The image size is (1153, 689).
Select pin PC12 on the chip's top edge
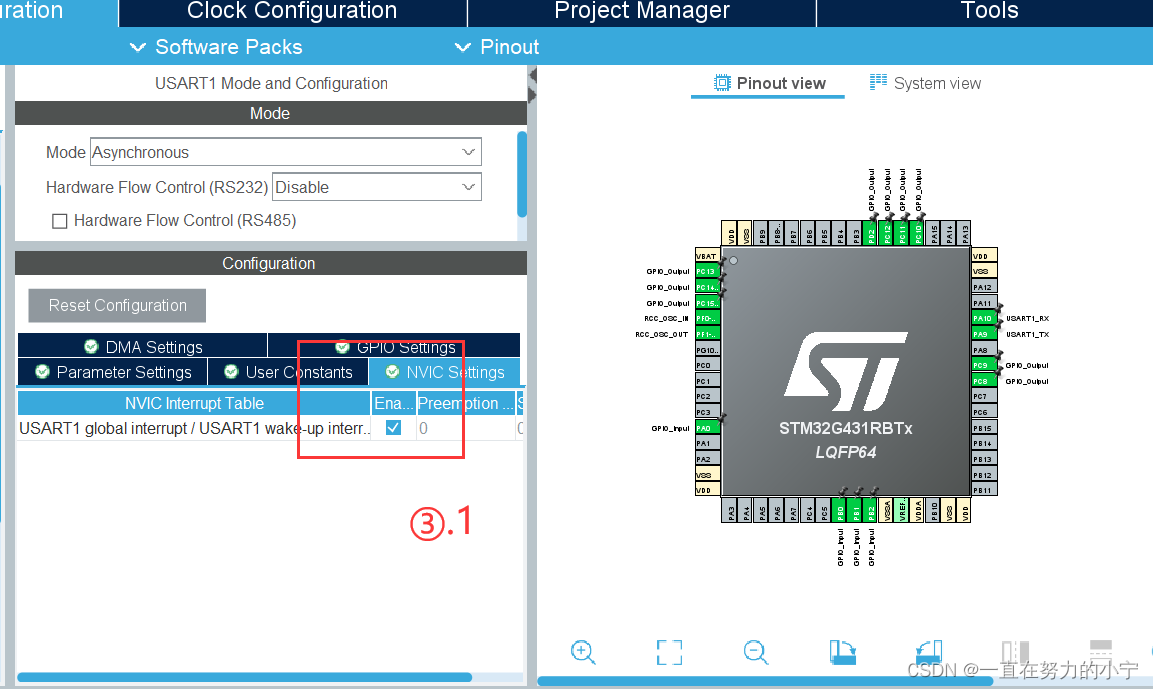887,233
